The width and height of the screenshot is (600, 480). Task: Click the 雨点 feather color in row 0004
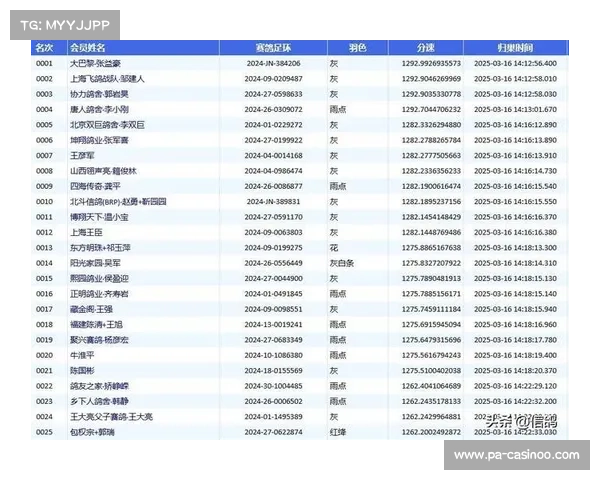(x=338, y=109)
